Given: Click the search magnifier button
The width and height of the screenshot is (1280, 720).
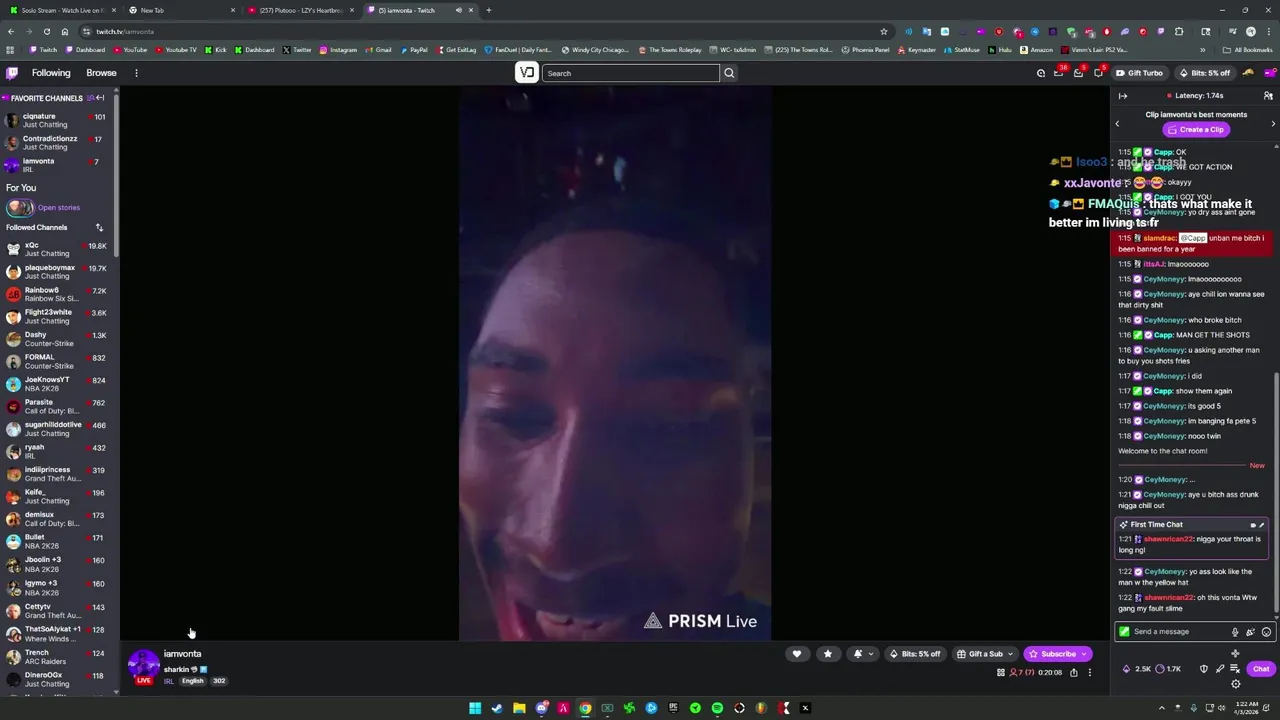Looking at the screenshot, I should pos(729,73).
